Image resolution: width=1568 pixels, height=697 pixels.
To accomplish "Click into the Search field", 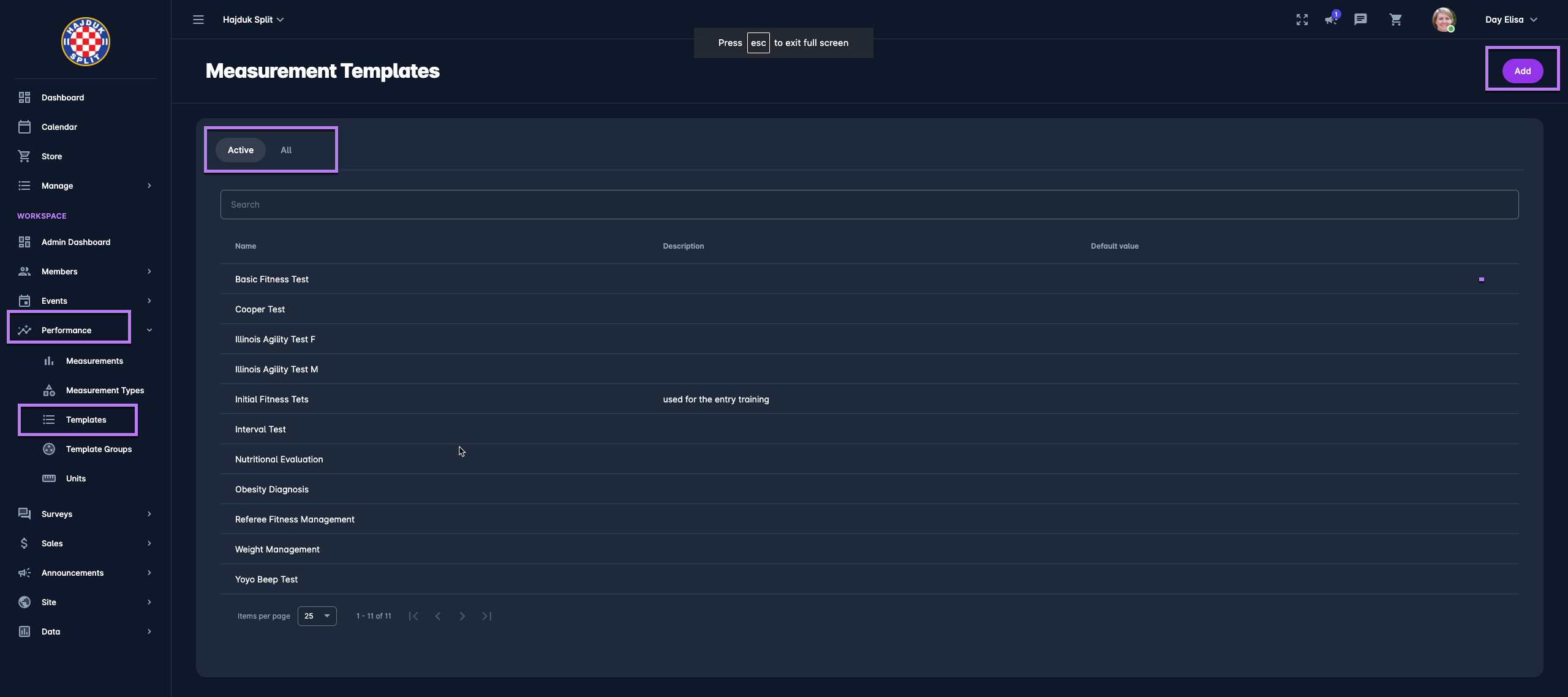I will pyautogui.click(x=869, y=205).
